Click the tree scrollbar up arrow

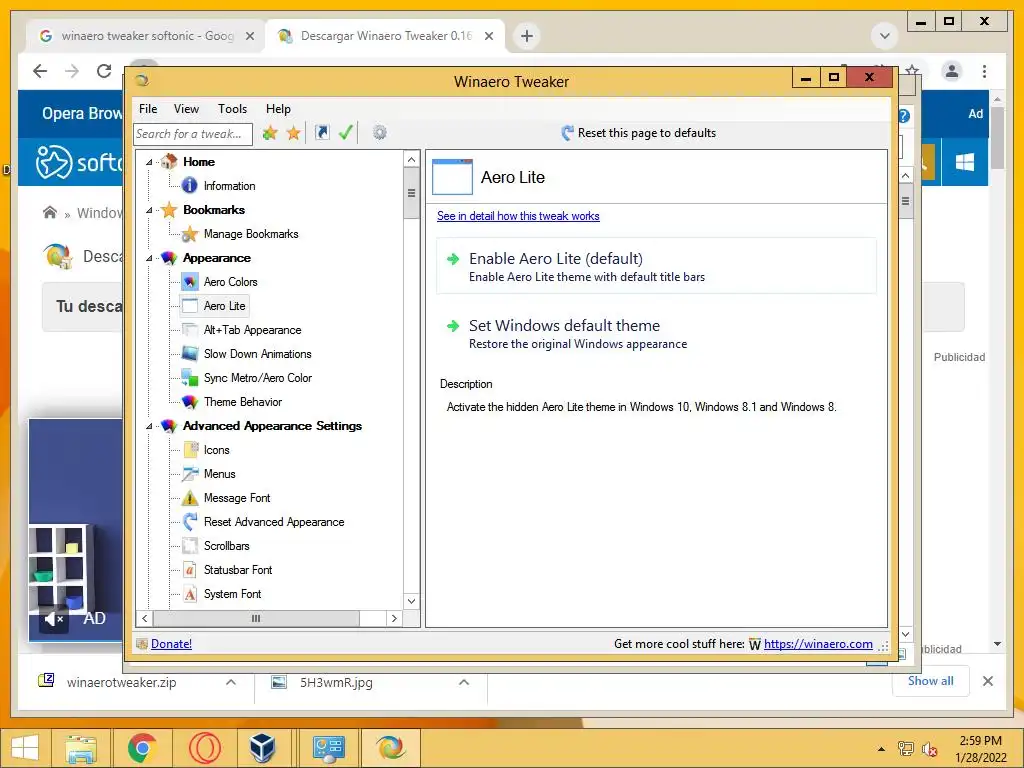411,159
